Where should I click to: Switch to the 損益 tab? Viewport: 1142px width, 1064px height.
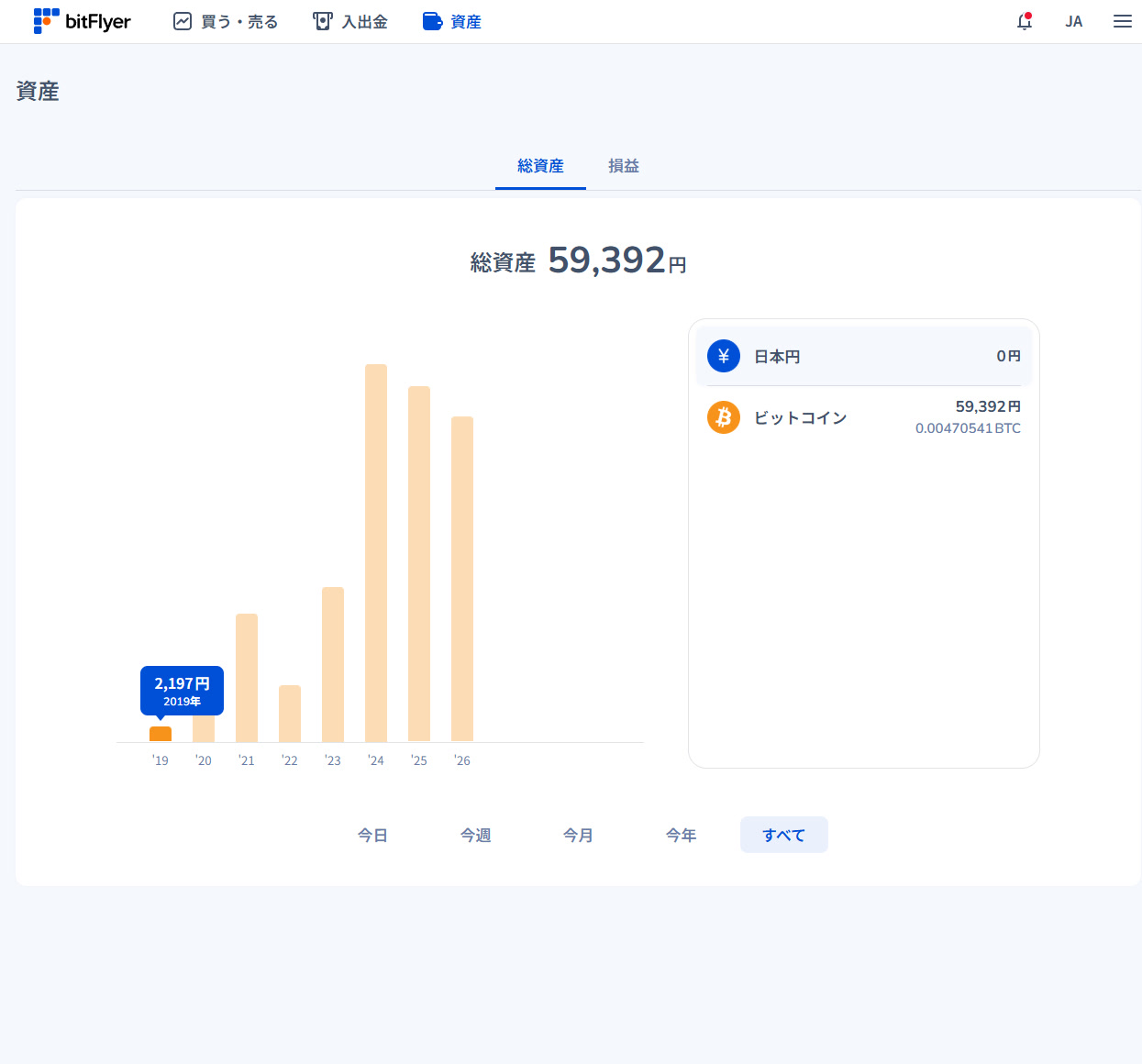(624, 166)
